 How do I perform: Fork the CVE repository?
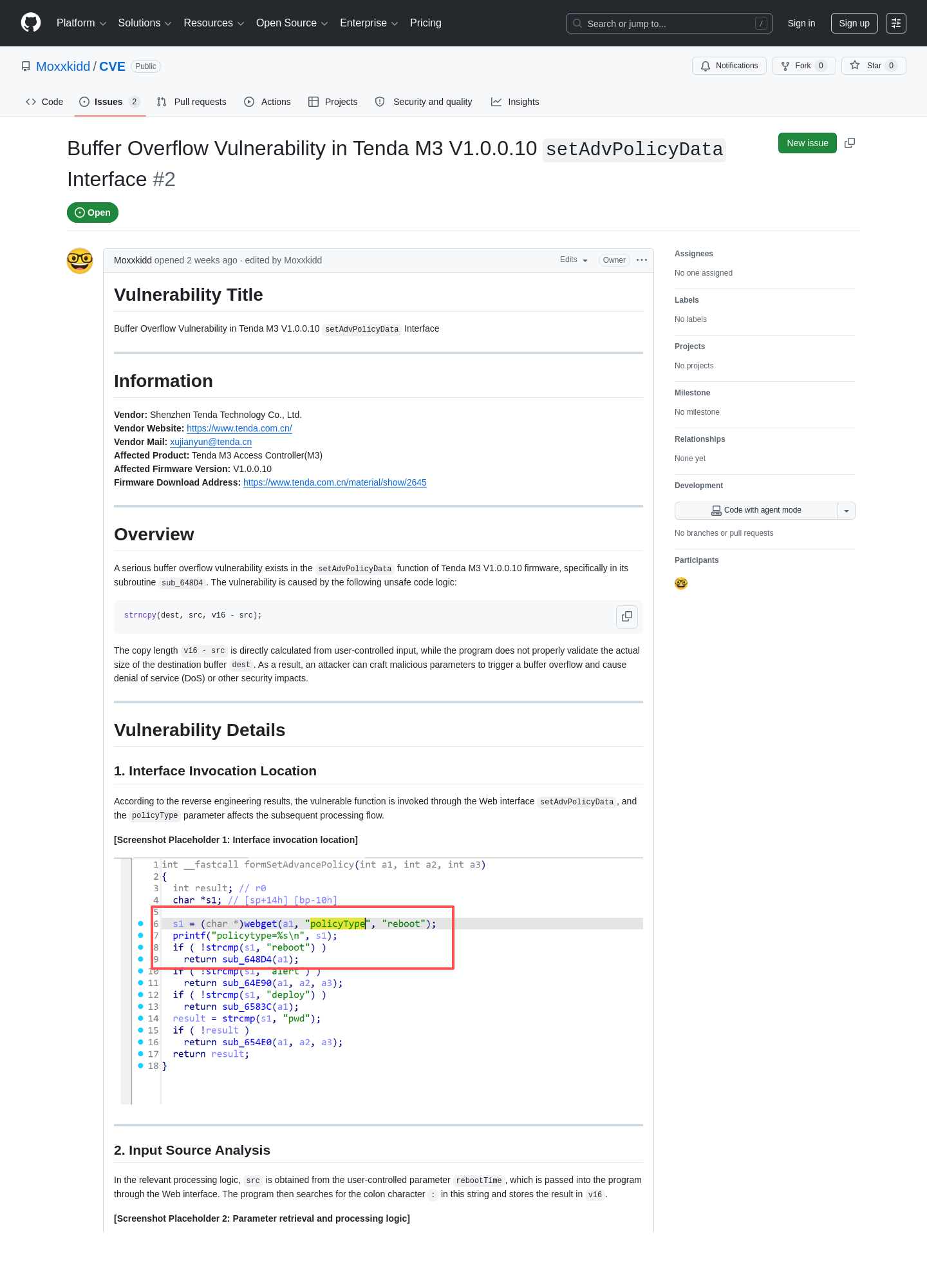(803, 66)
